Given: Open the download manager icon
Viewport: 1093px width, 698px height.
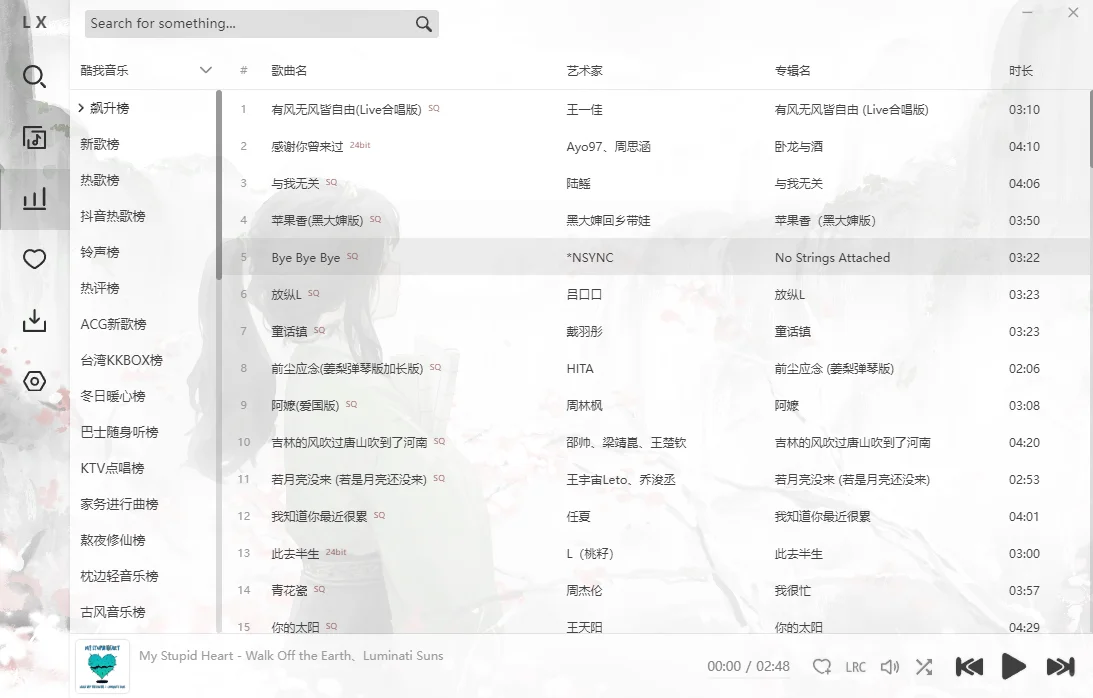Looking at the screenshot, I should pyautogui.click(x=35, y=320).
